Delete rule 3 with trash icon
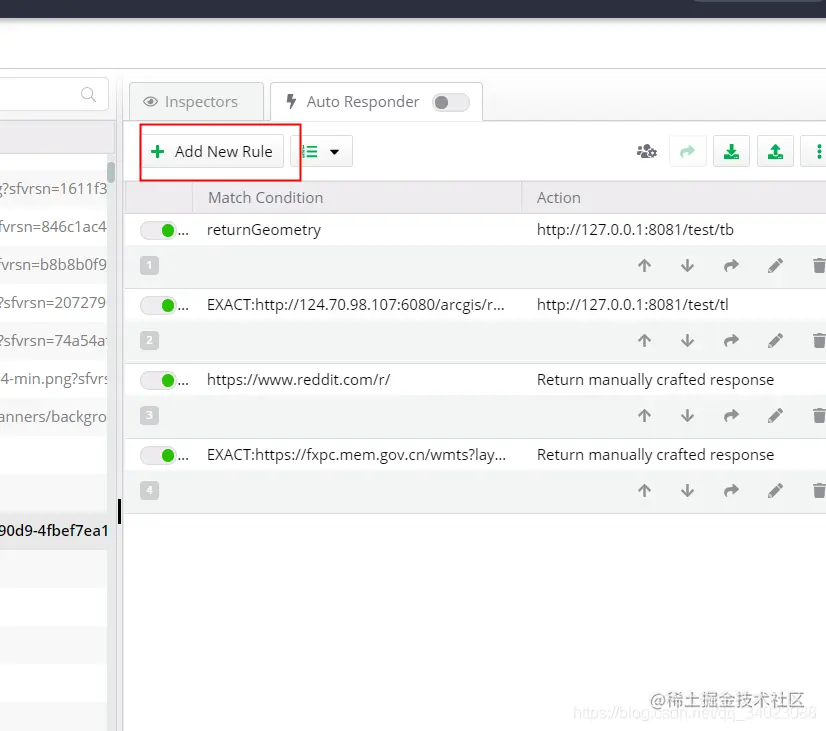This screenshot has height=731, width=826. (819, 416)
